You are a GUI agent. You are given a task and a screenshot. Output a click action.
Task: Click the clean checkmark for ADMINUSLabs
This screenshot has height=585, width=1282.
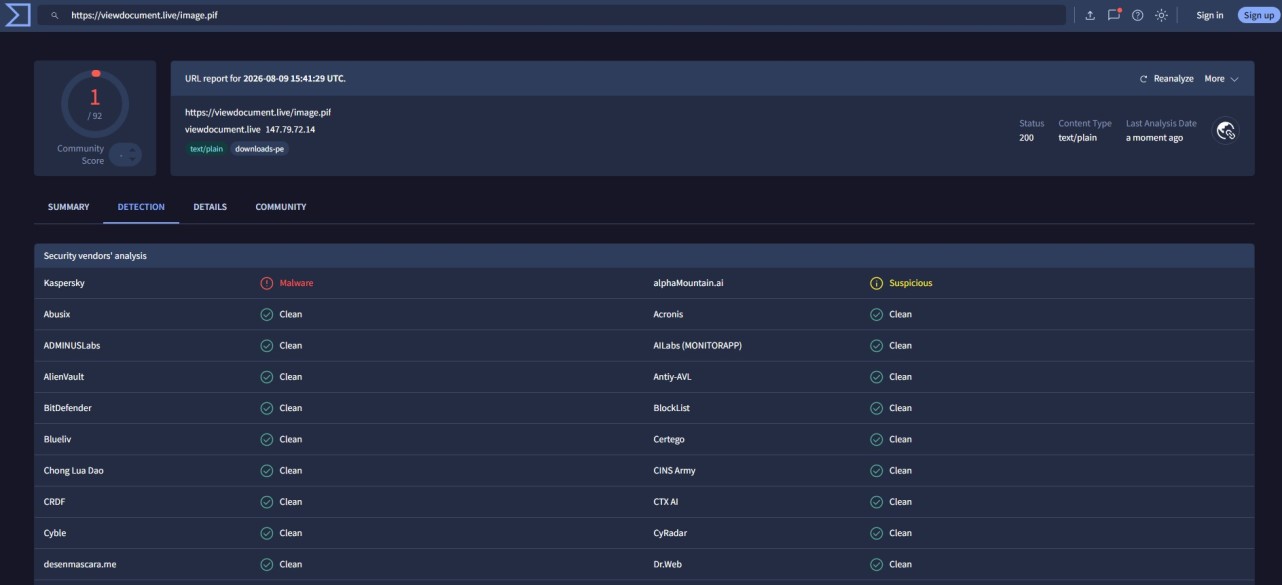[x=266, y=345]
